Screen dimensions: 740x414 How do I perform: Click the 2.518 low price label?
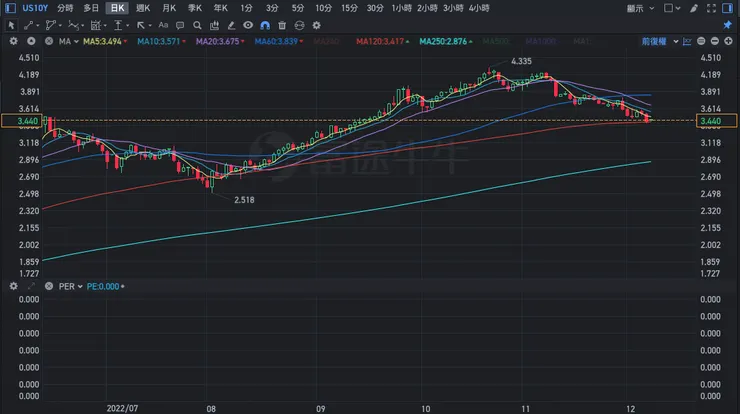244,200
